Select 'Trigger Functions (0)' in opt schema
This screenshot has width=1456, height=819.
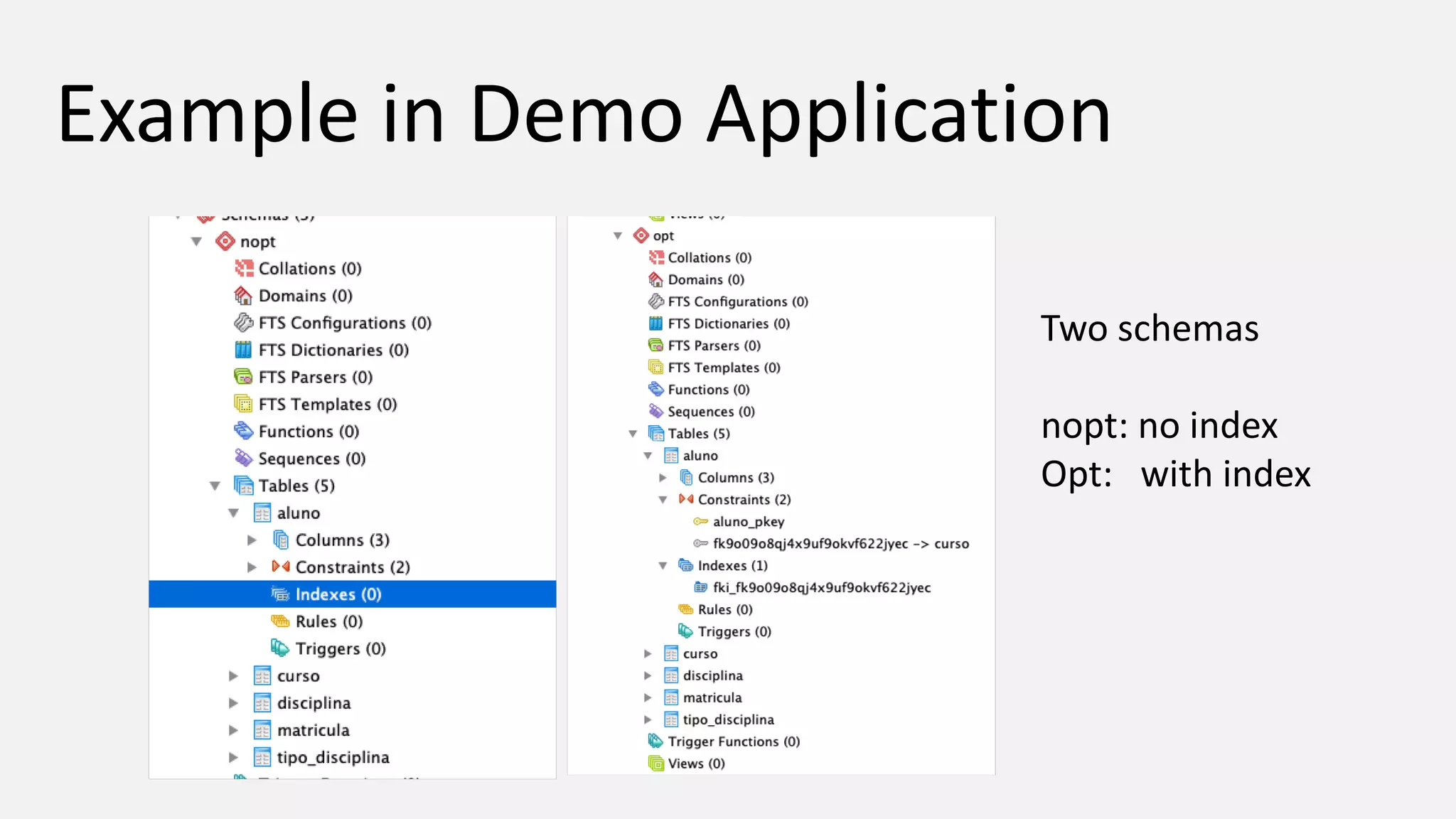(734, 742)
